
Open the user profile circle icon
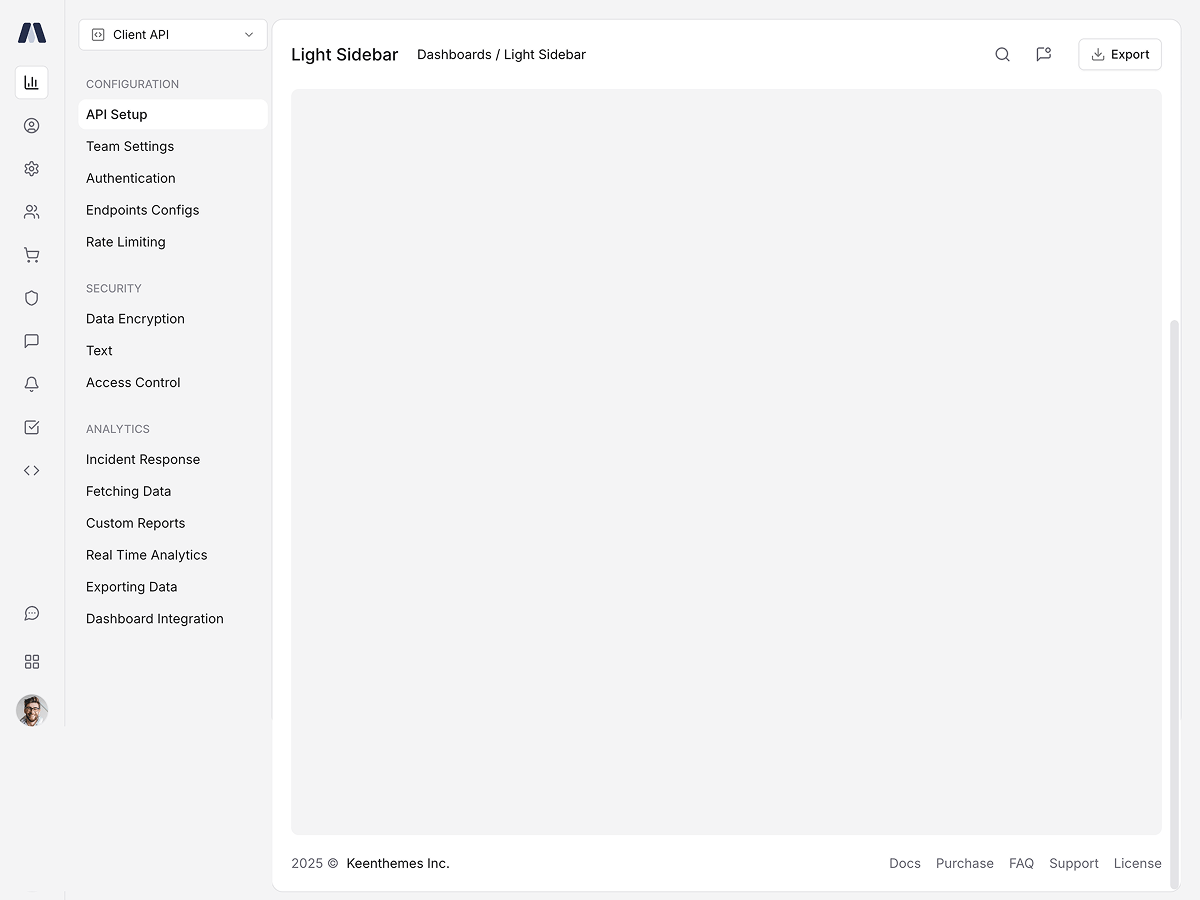pyautogui.click(x=31, y=126)
